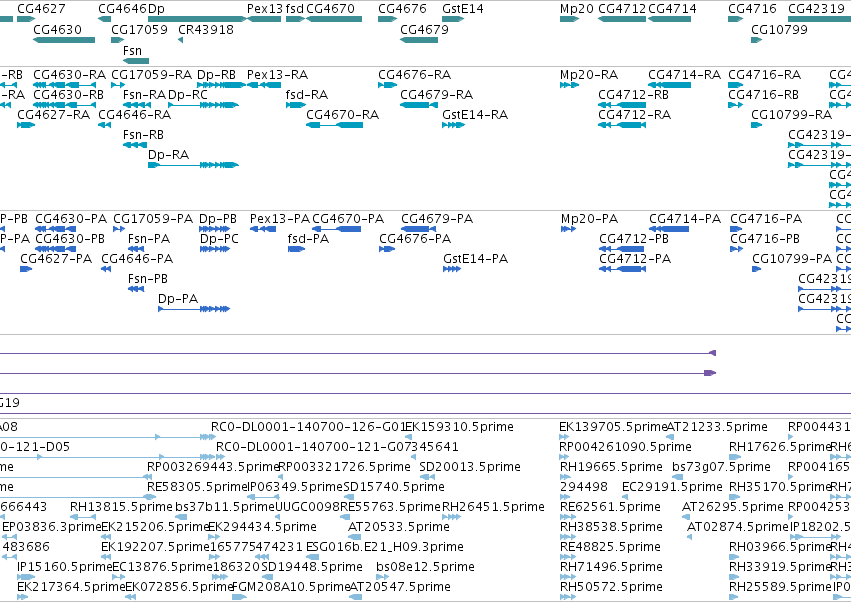This screenshot has height=602, width=851.
Task: Open transcript CG4670-RA
Action: pos(342,115)
